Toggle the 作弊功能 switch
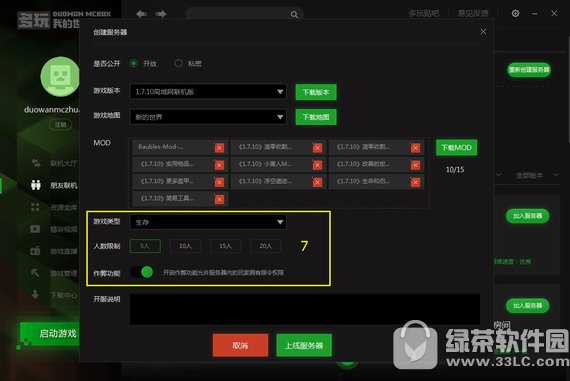 (142, 272)
